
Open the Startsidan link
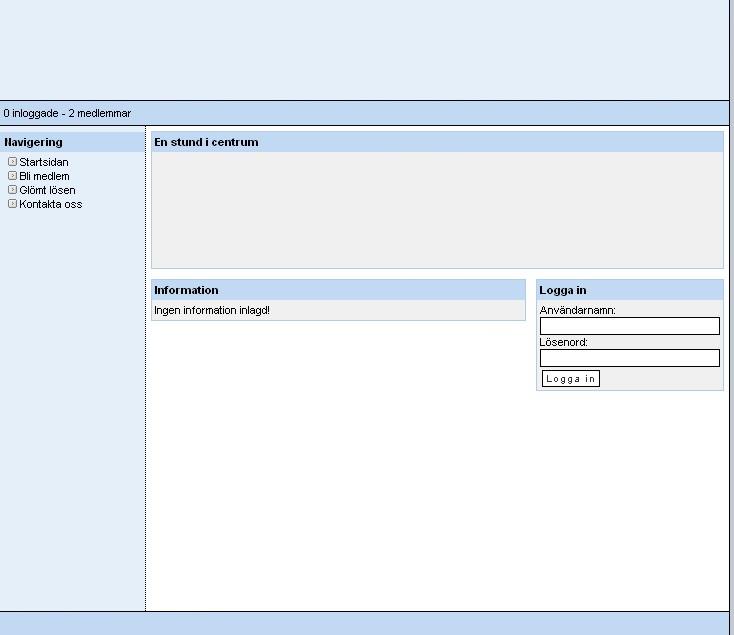click(x=44, y=162)
